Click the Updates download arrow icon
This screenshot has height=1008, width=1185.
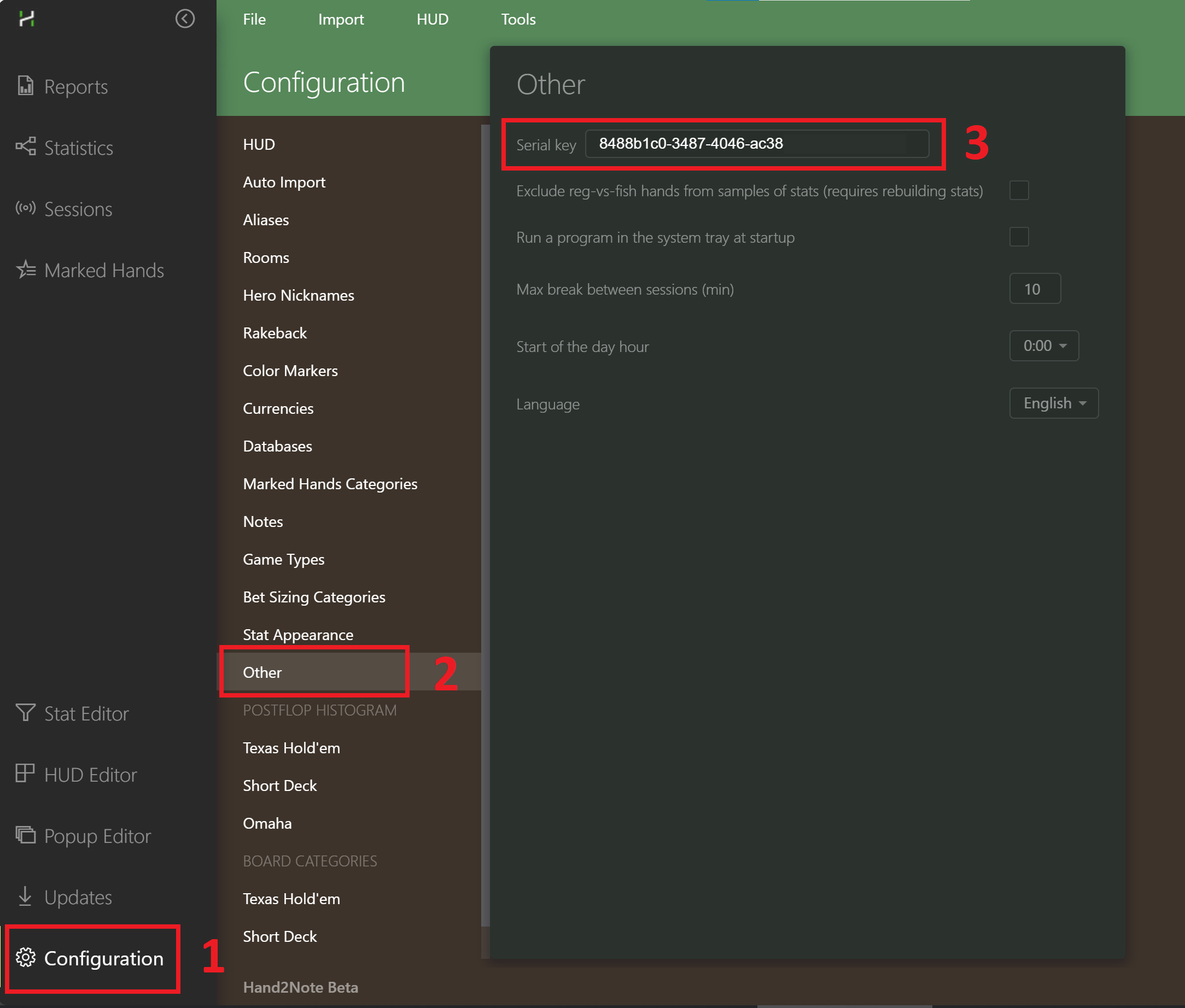pyautogui.click(x=25, y=896)
